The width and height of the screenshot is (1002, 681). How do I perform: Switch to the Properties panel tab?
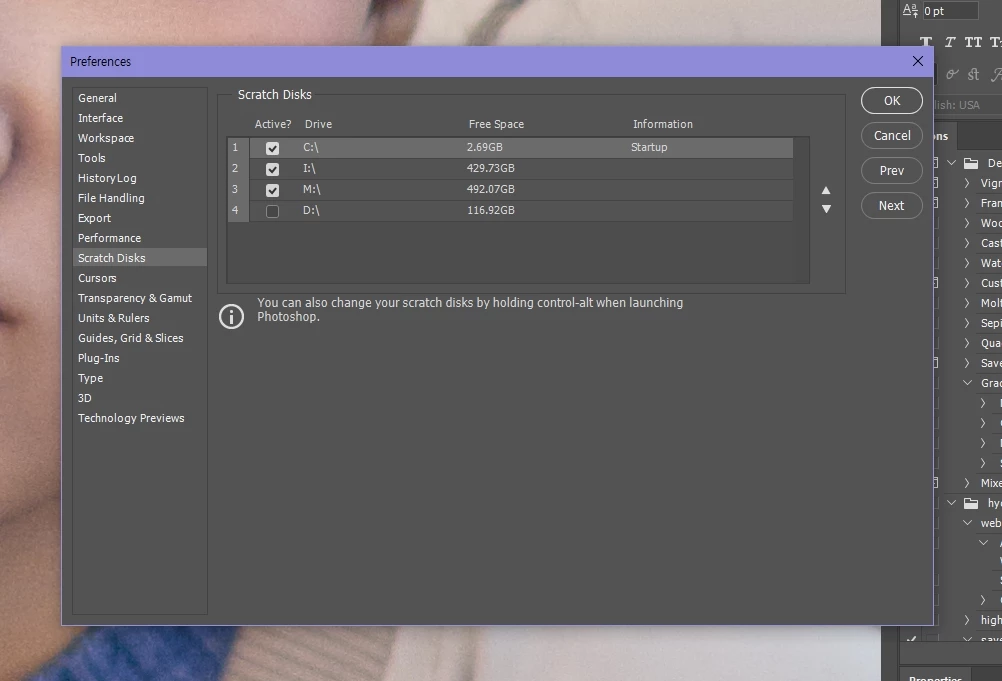(x=935, y=677)
